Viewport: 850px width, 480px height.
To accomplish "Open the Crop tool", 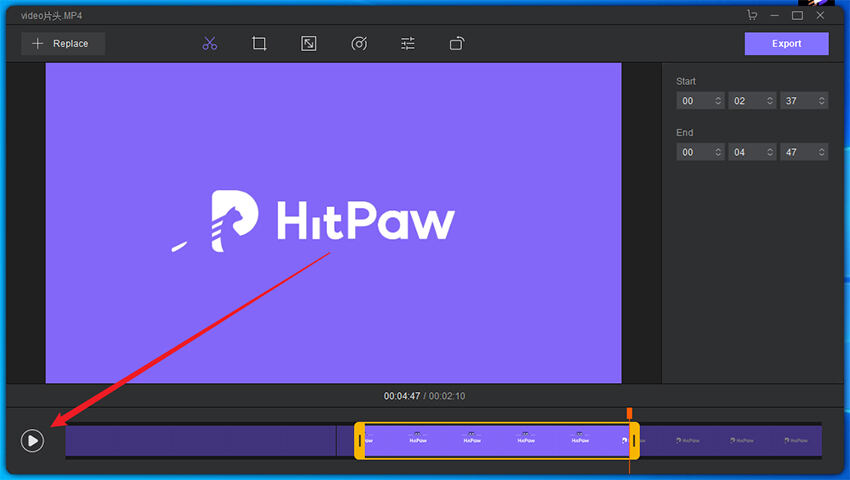I will (x=259, y=43).
